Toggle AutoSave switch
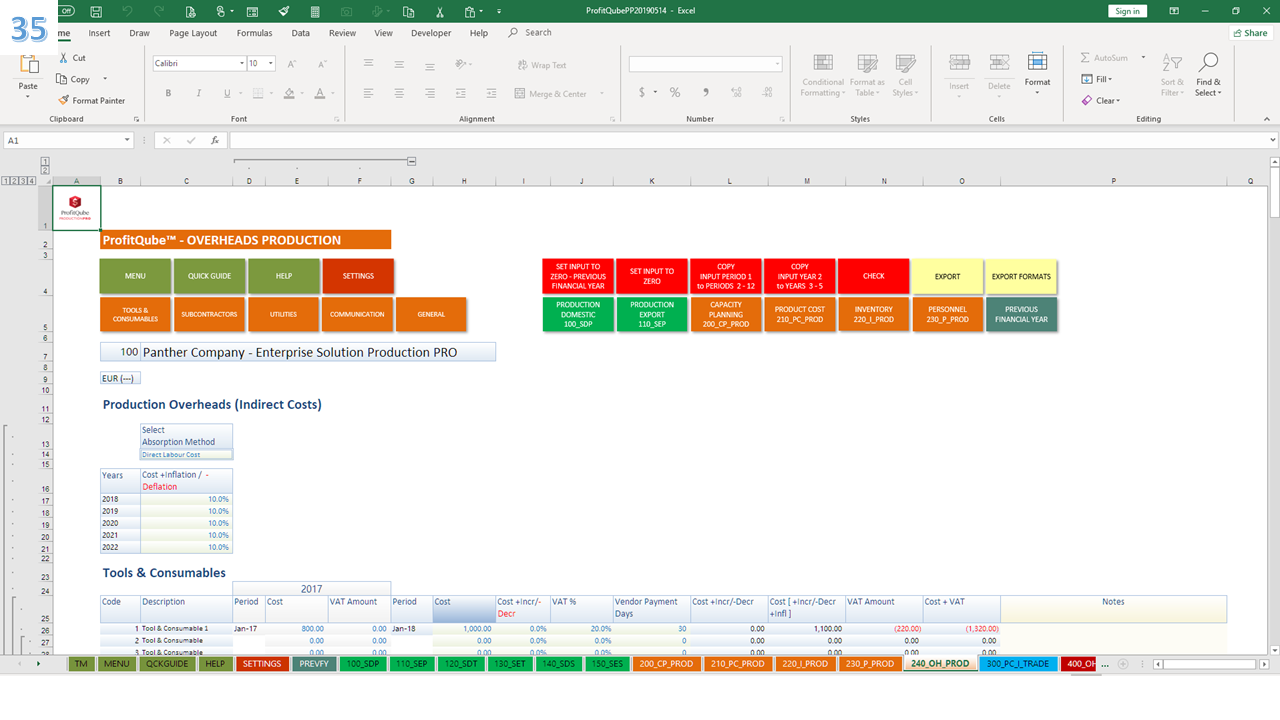Screen dimensions: 1280x720 tap(65, 11)
